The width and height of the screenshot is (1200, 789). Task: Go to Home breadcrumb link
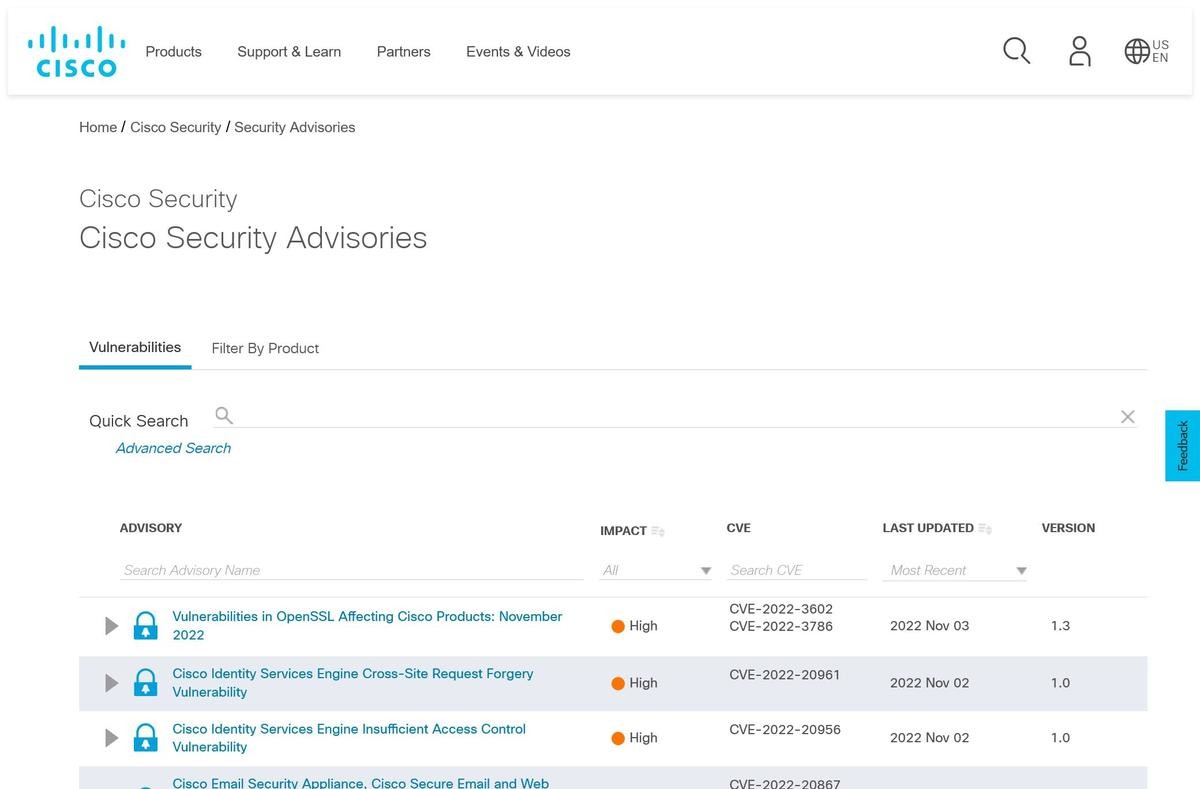98,127
